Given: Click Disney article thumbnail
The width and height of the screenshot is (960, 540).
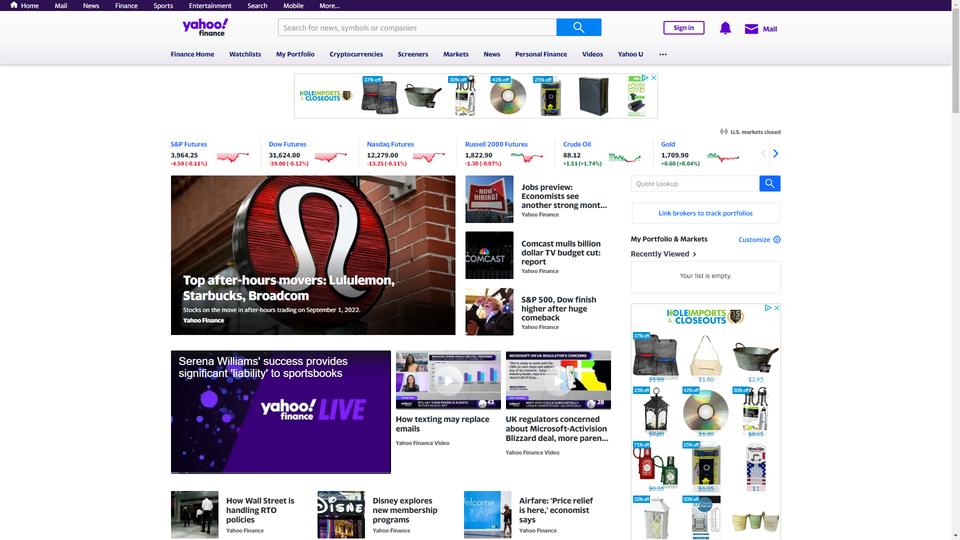Looking at the screenshot, I should 341,514.
